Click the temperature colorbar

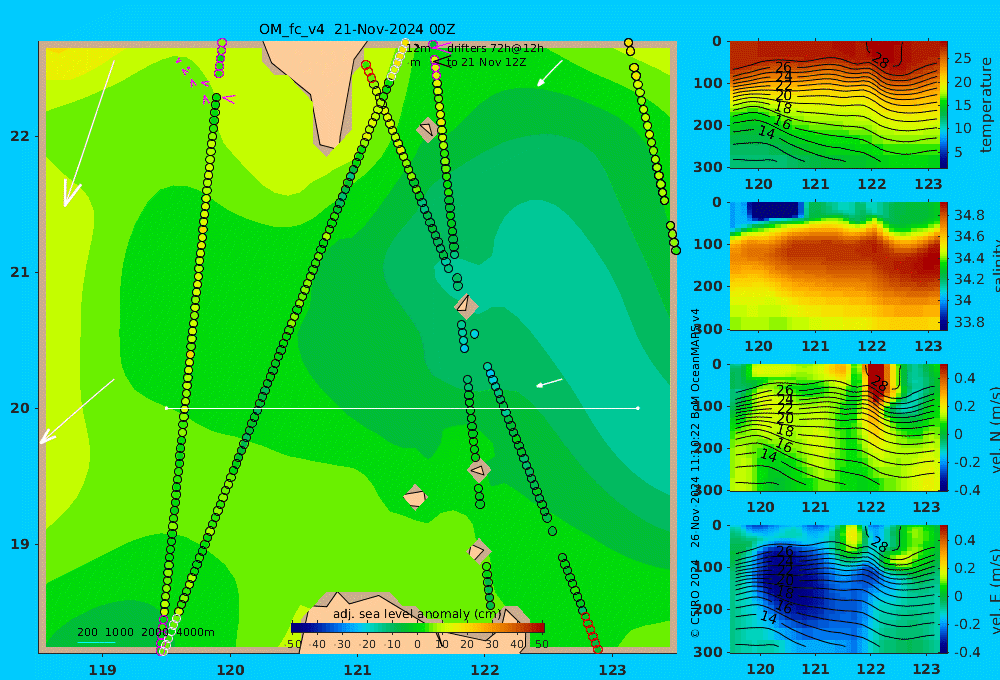(x=944, y=105)
